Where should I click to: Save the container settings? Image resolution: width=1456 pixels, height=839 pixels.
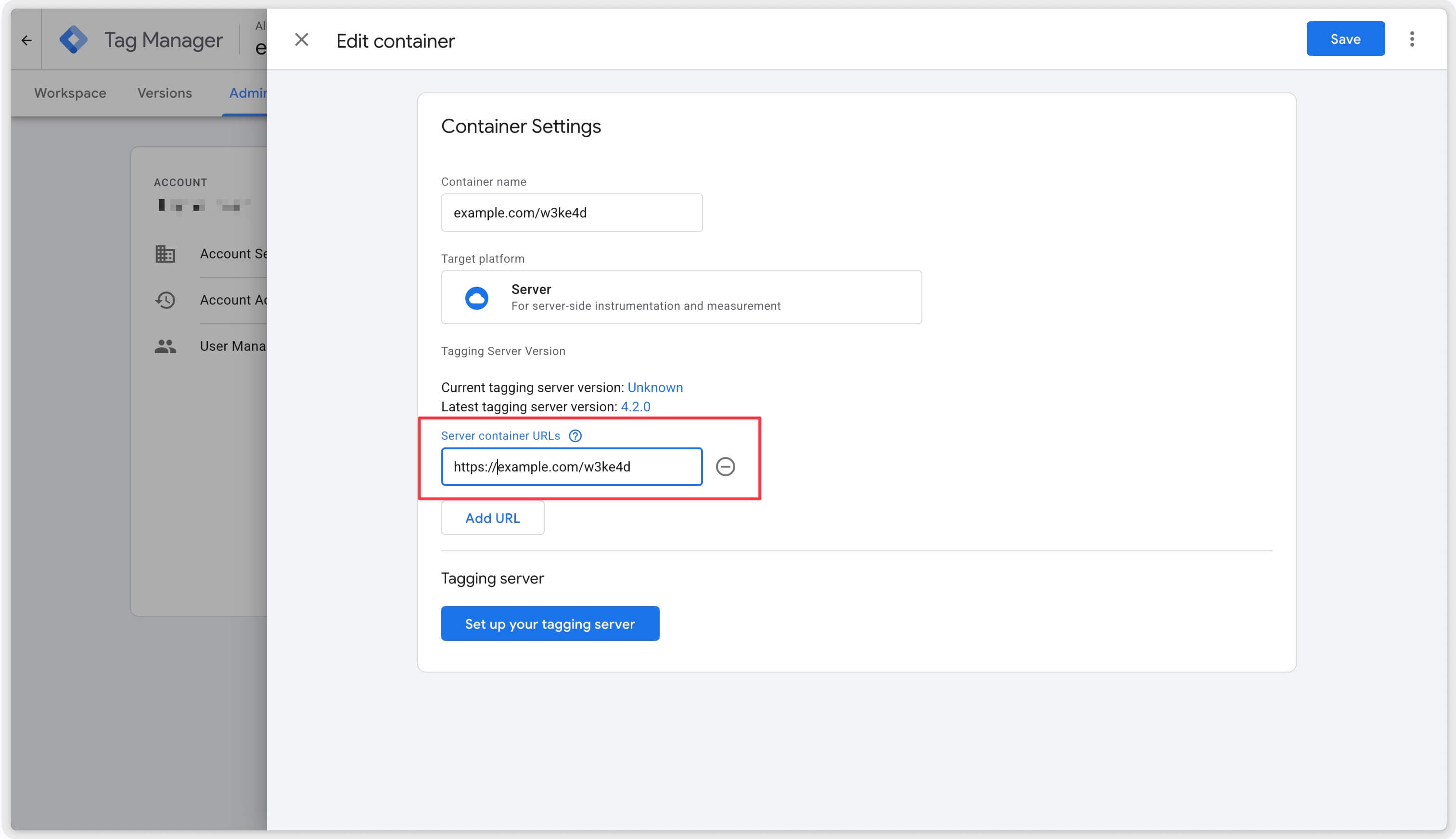(1345, 38)
